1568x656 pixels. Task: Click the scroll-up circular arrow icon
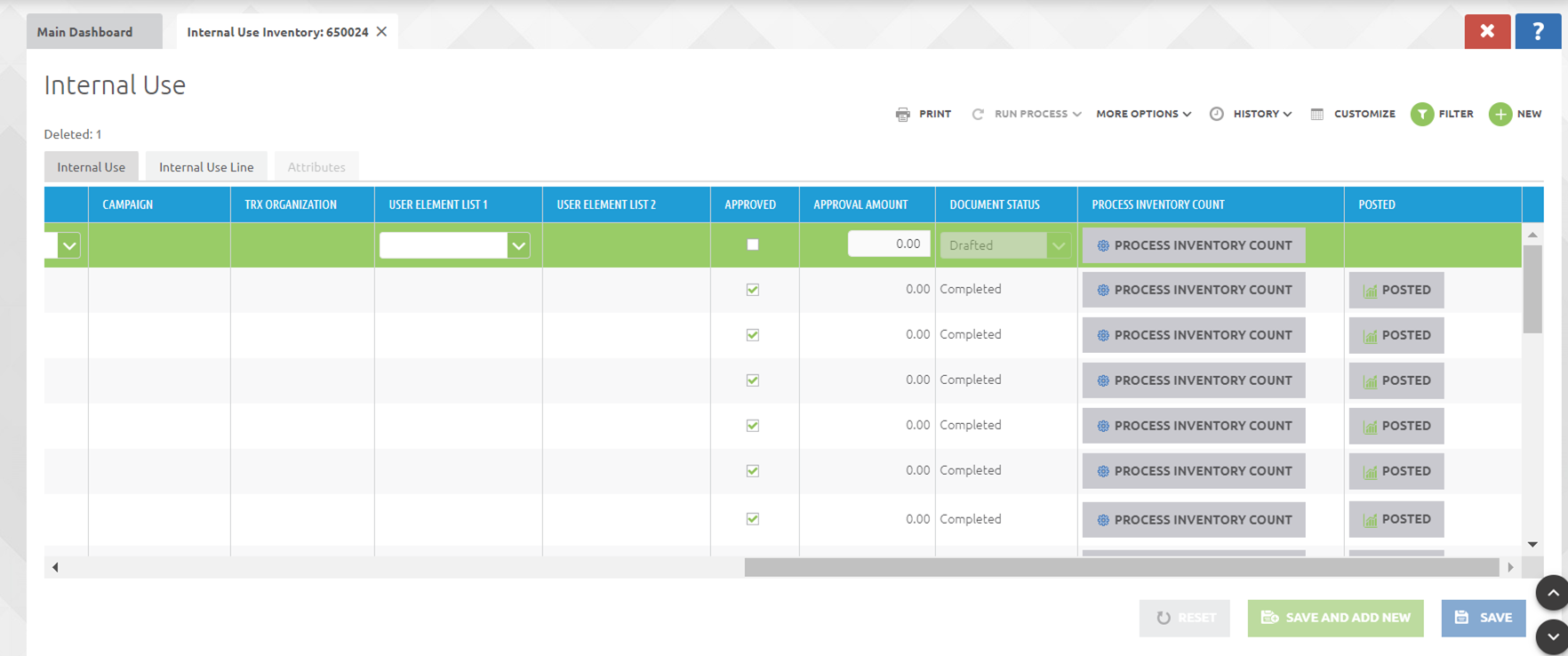pyautogui.click(x=1552, y=593)
